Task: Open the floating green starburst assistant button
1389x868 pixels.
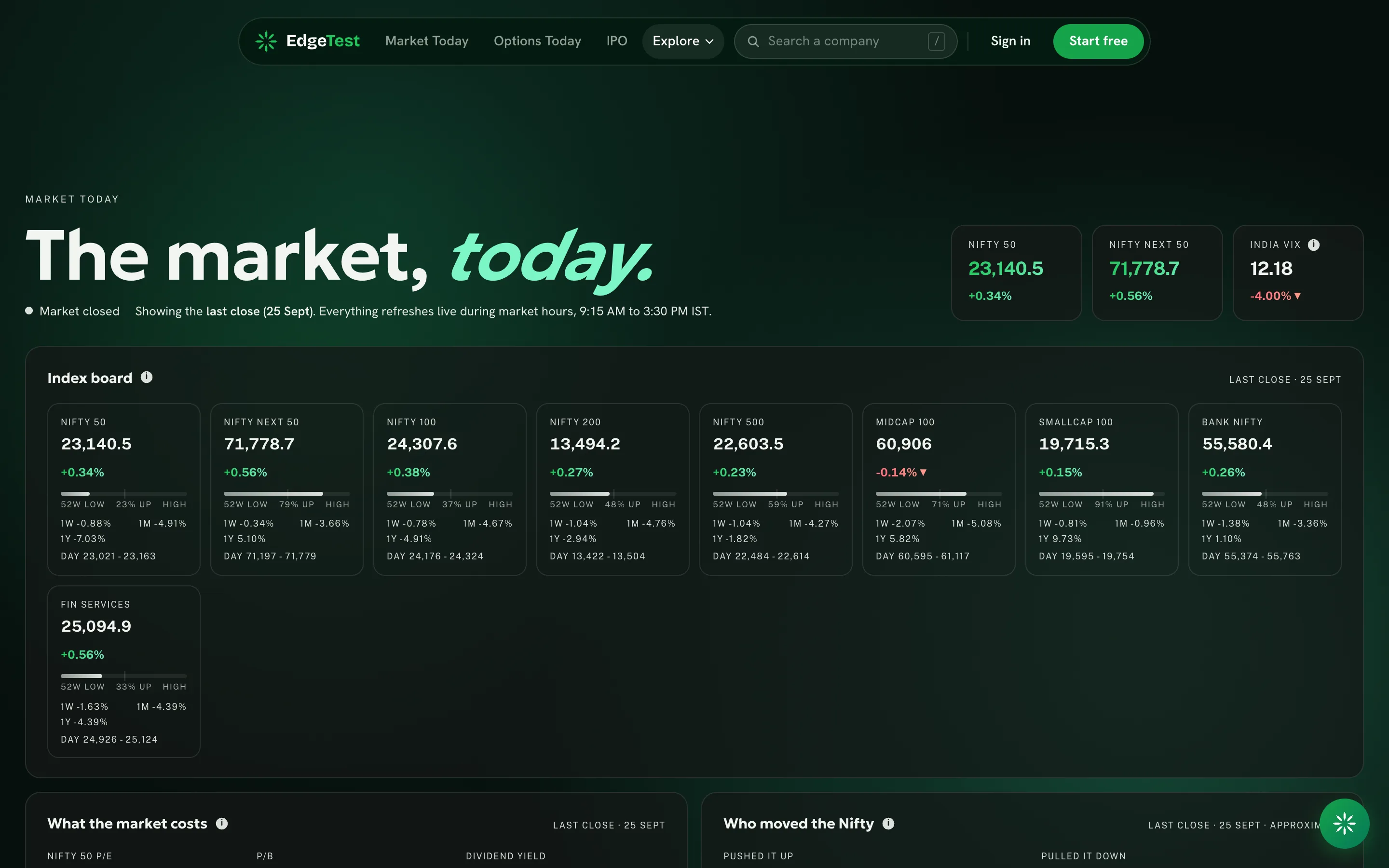Action: (x=1344, y=824)
